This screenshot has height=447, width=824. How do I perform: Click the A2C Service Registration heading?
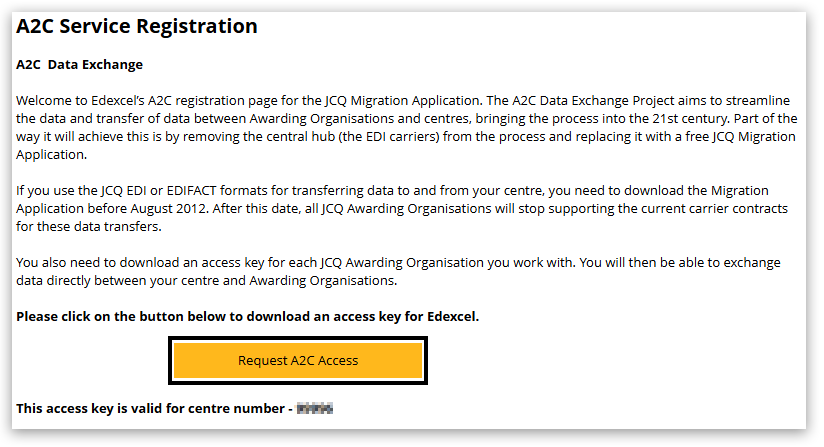[137, 27]
